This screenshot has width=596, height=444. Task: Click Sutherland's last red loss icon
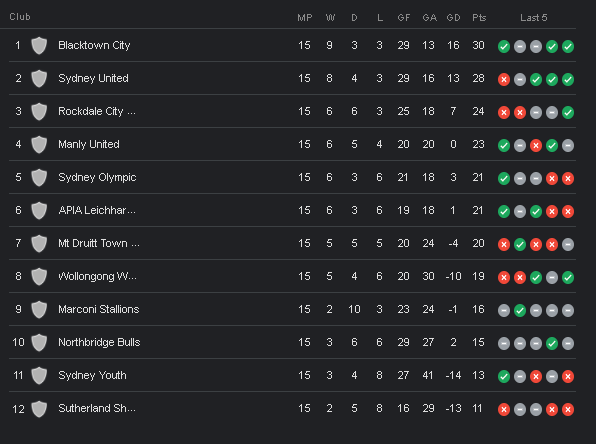point(568,409)
